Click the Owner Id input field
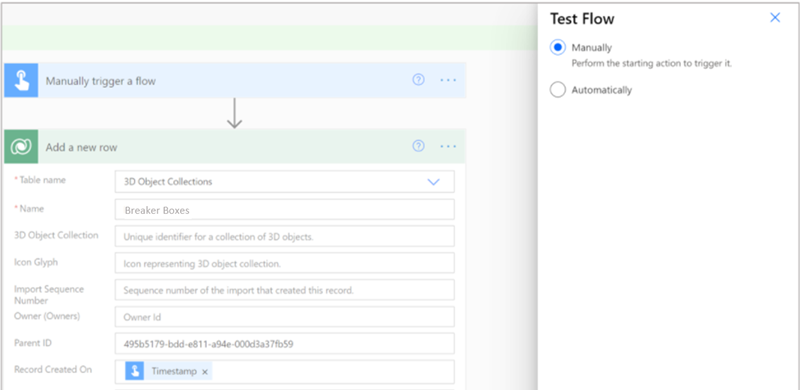Viewport: 800px width, 390px height. (x=285, y=317)
